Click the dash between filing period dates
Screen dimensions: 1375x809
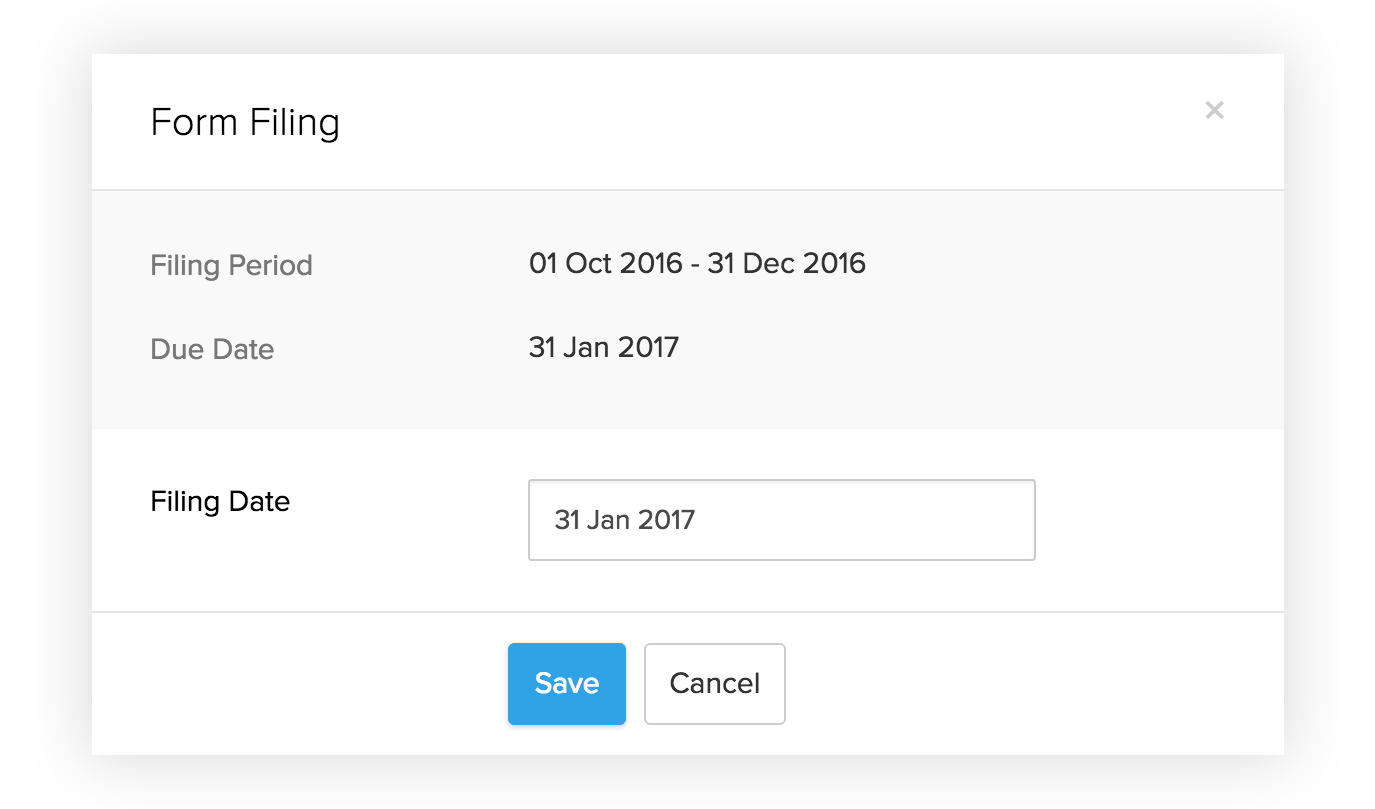(x=694, y=265)
